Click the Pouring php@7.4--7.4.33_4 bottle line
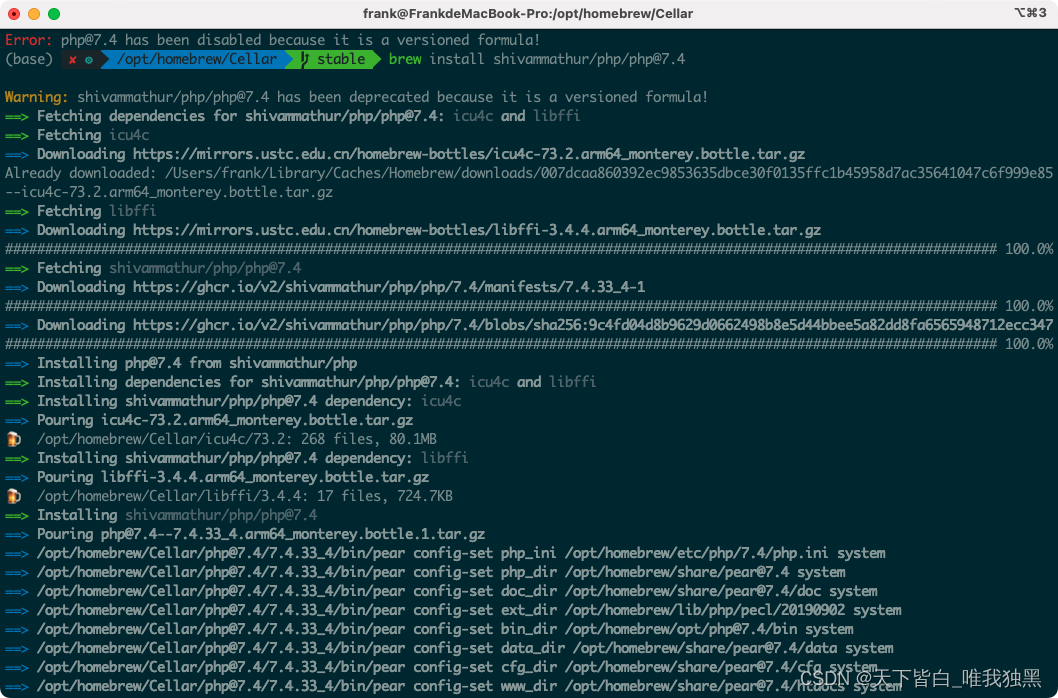 [245, 535]
